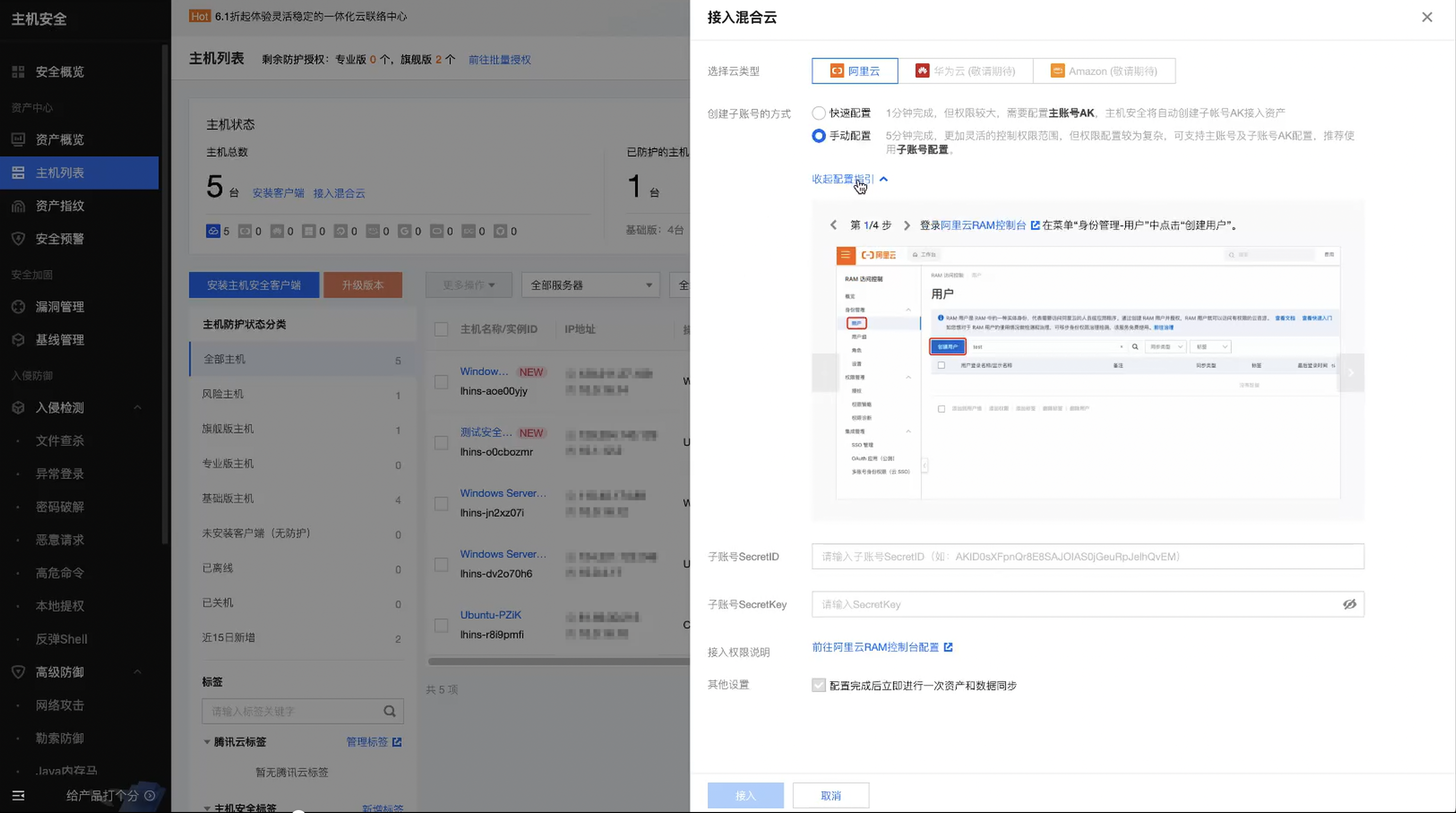Image resolution: width=1456 pixels, height=813 pixels.
Task: Click external link icon beside 阿里云RAM控制台配置
Action: point(948,647)
